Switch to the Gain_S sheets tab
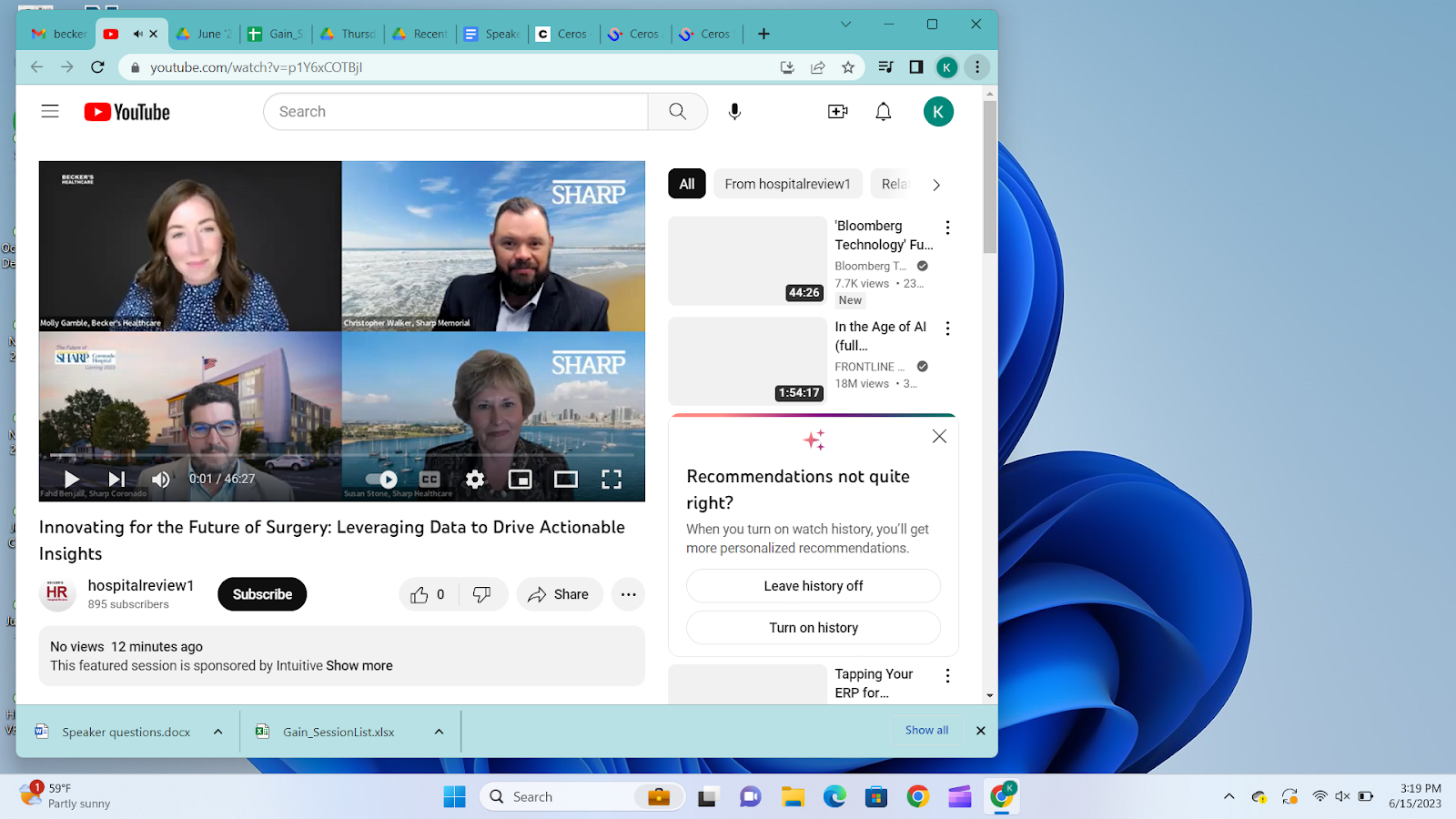The height and width of the screenshot is (819, 1456). coord(275,34)
